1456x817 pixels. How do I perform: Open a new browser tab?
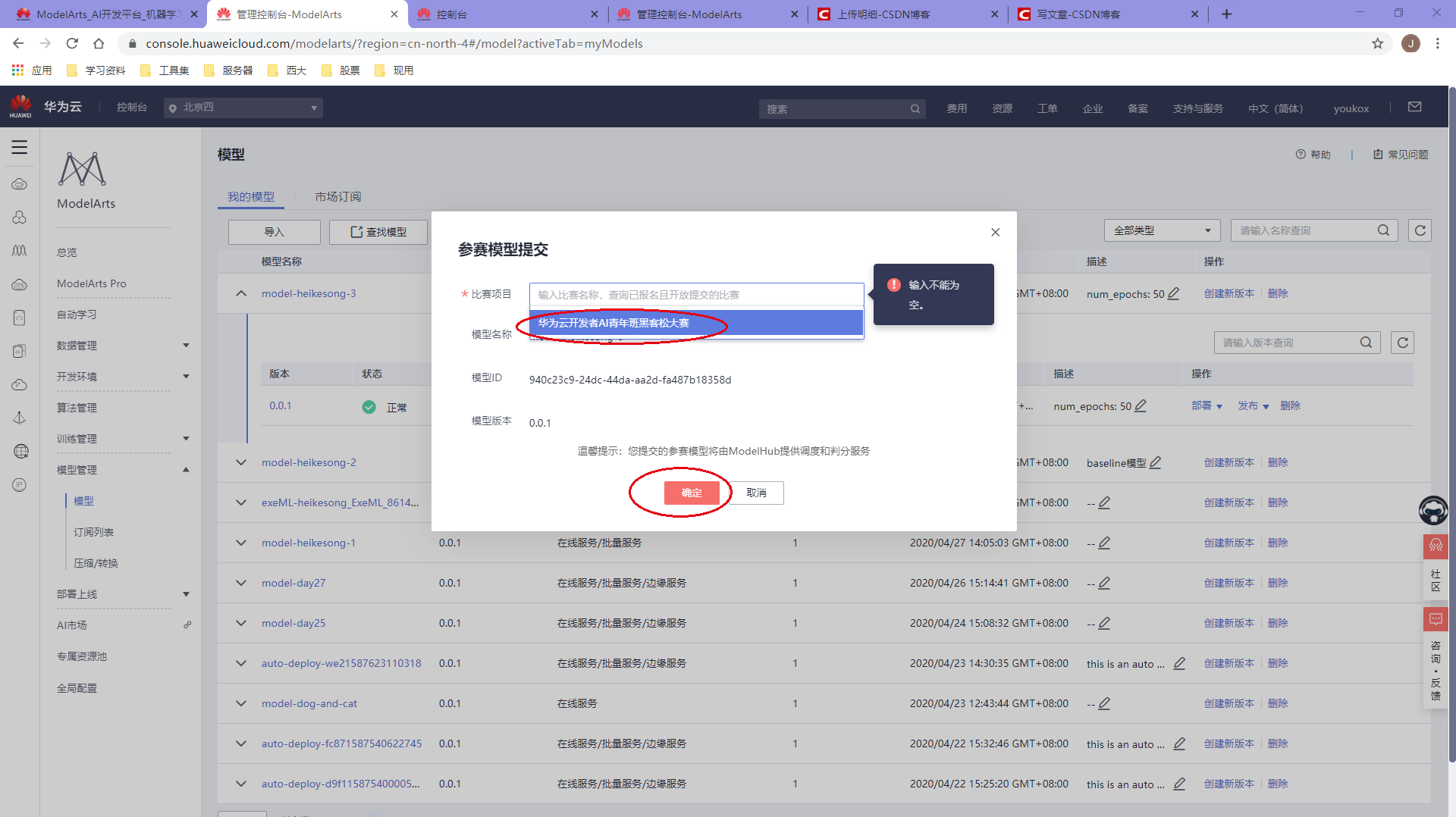pos(1226,14)
